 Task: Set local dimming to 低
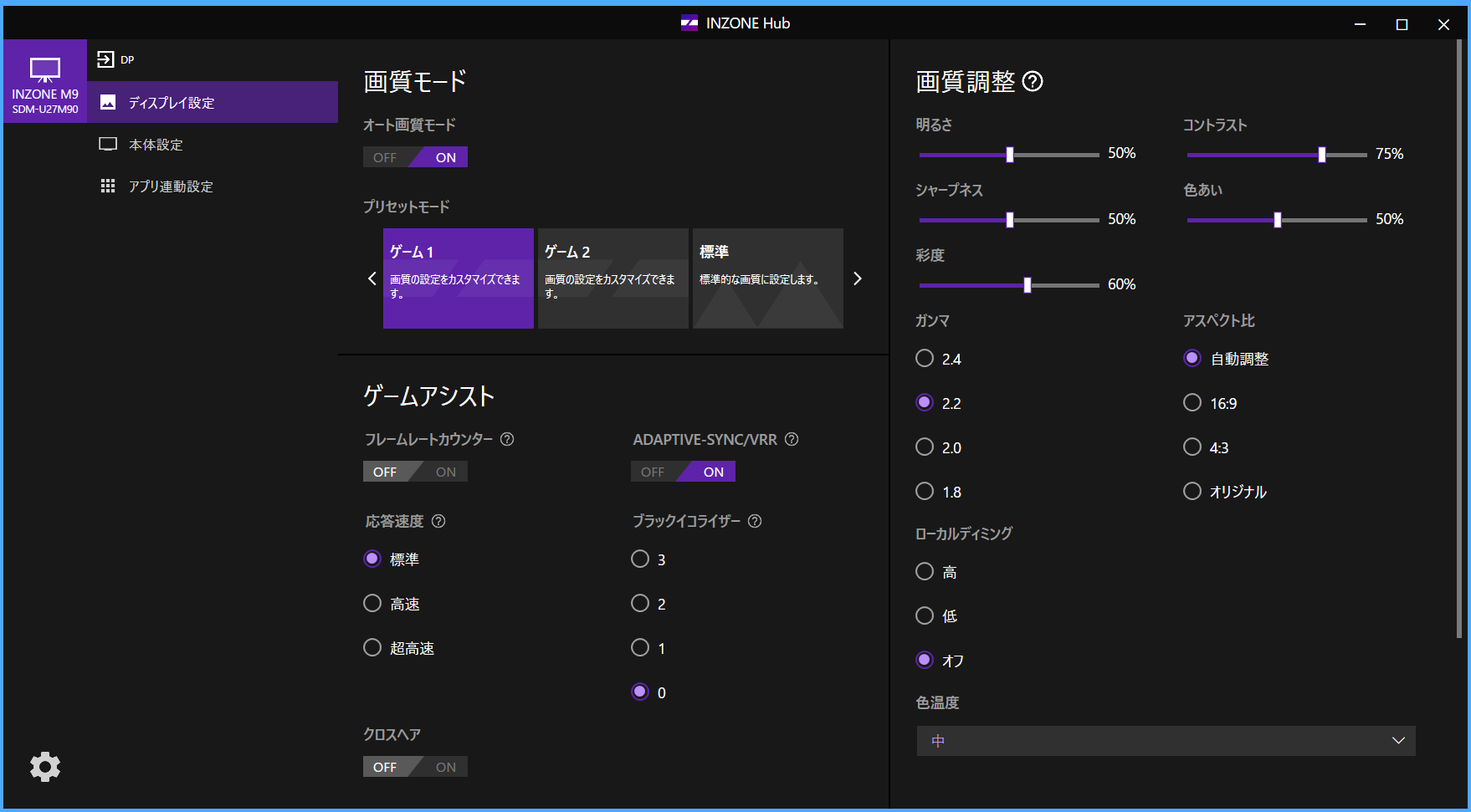click(925, 615)
